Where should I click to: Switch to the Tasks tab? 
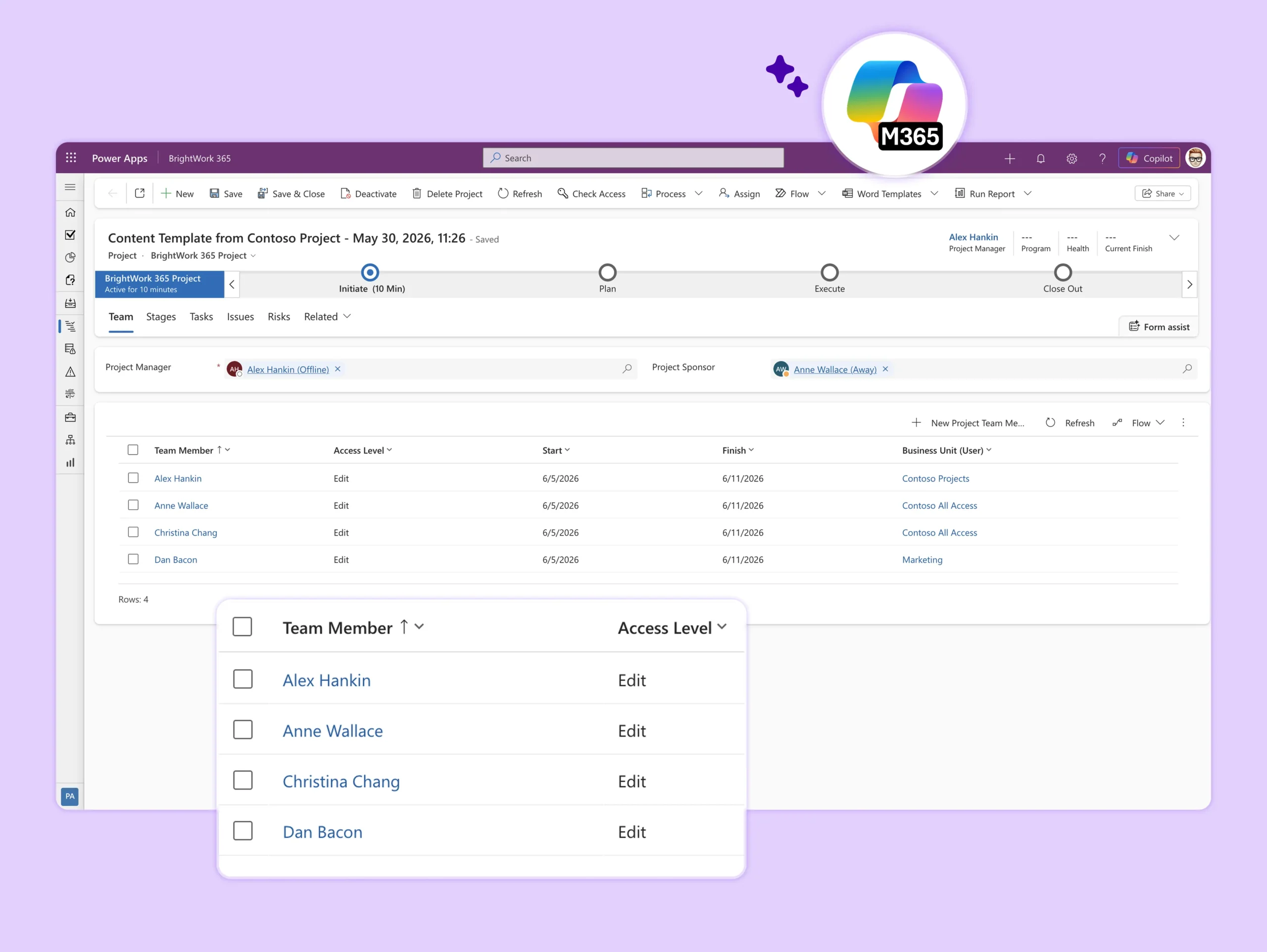pyautogui.click(x=201, y=317)
